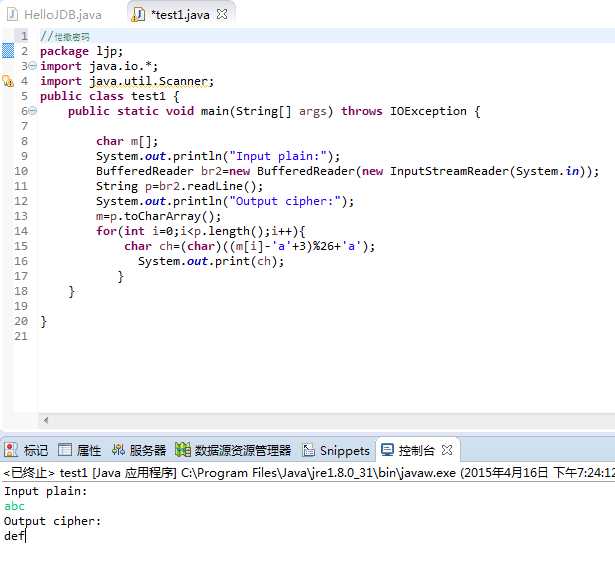Click the Java file icon on HelloJDB.java tab
Viewport: 615px width, 570px height.
pos(13,15)
